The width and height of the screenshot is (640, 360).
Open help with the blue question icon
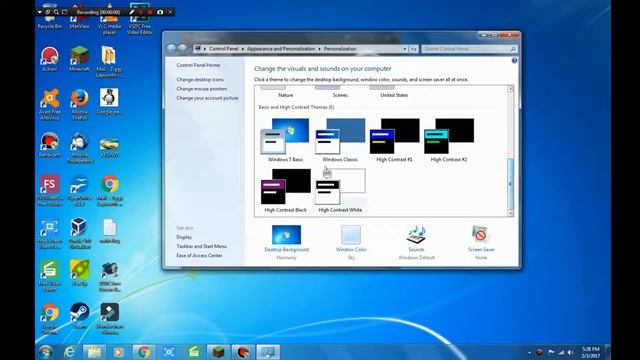click(x=514, y=60)
